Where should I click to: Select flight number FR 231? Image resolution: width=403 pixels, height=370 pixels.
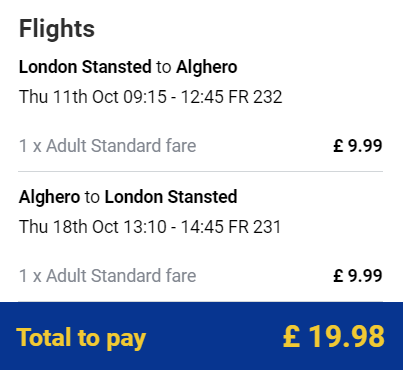coord(255,227)
